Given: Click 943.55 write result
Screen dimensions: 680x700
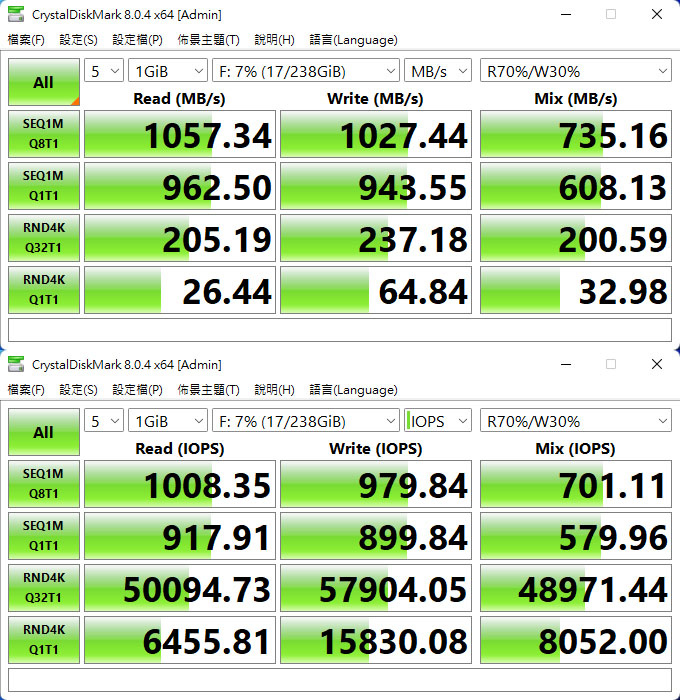Looking at the screenshot, I should [376, 186].
